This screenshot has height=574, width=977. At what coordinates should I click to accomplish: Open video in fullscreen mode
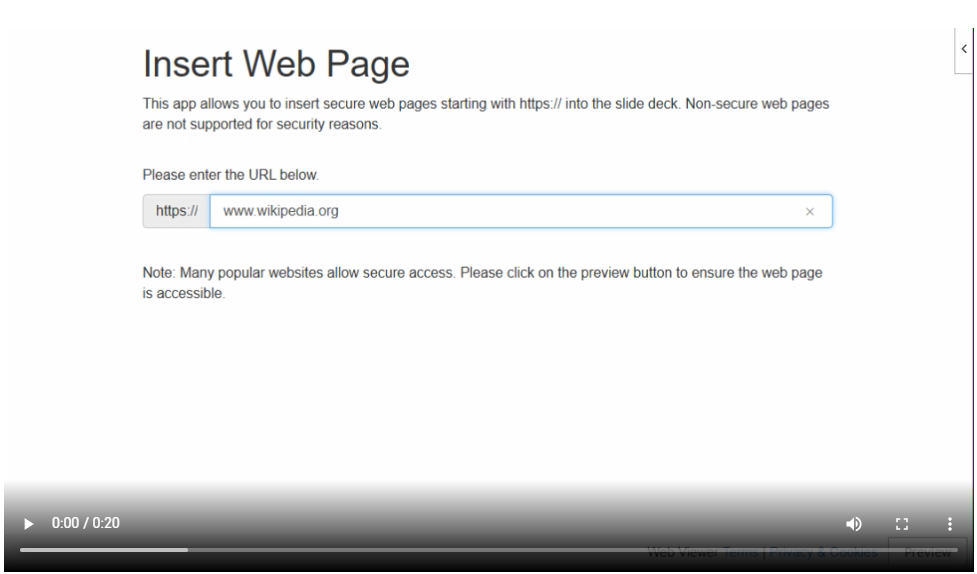coord(902,524)
